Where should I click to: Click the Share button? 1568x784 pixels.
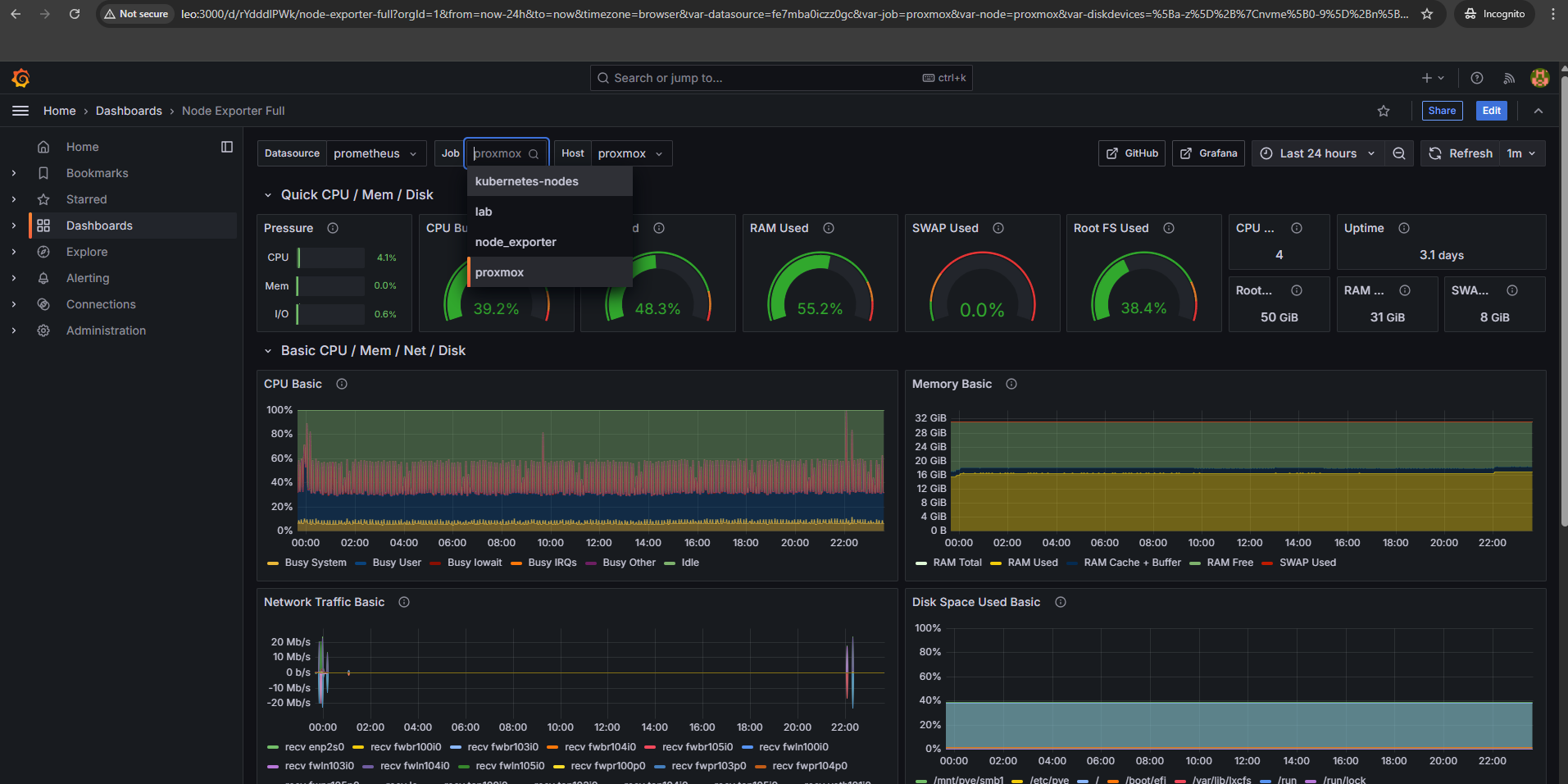(1442, 111)
